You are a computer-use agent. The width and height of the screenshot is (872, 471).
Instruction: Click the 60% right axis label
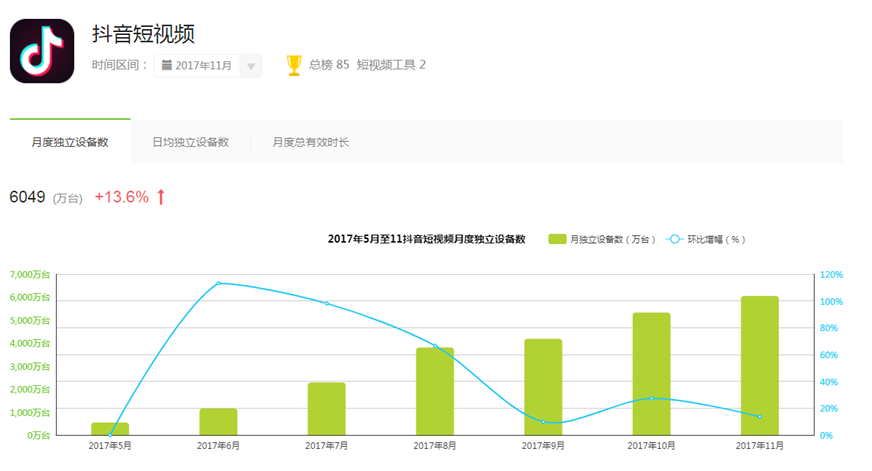click(829, 355)
